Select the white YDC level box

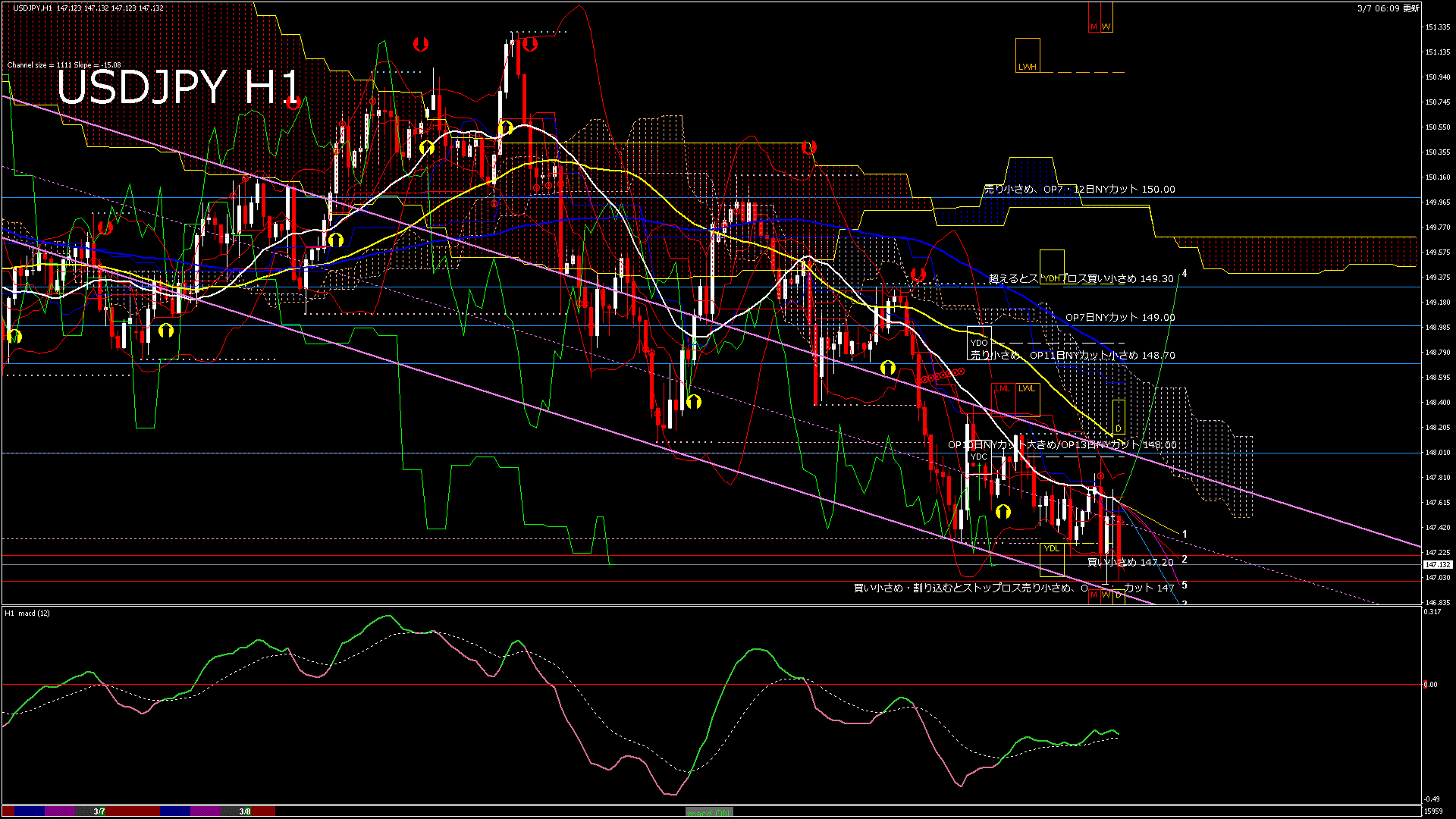pos(979,457)
